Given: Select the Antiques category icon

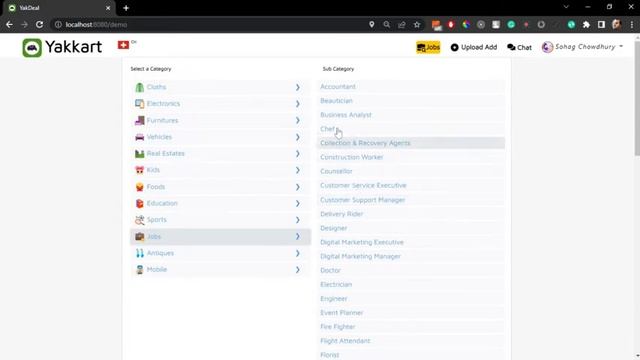Looking at the screenshot, I should click(140, 253).
